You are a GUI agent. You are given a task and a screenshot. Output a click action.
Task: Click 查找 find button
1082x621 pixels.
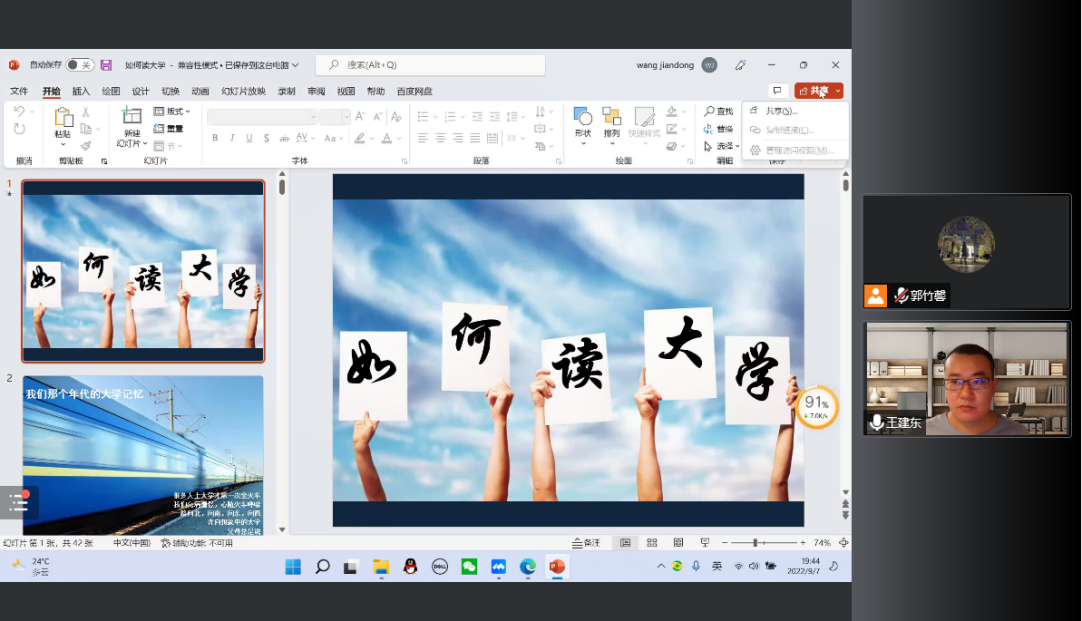[719, 111]
